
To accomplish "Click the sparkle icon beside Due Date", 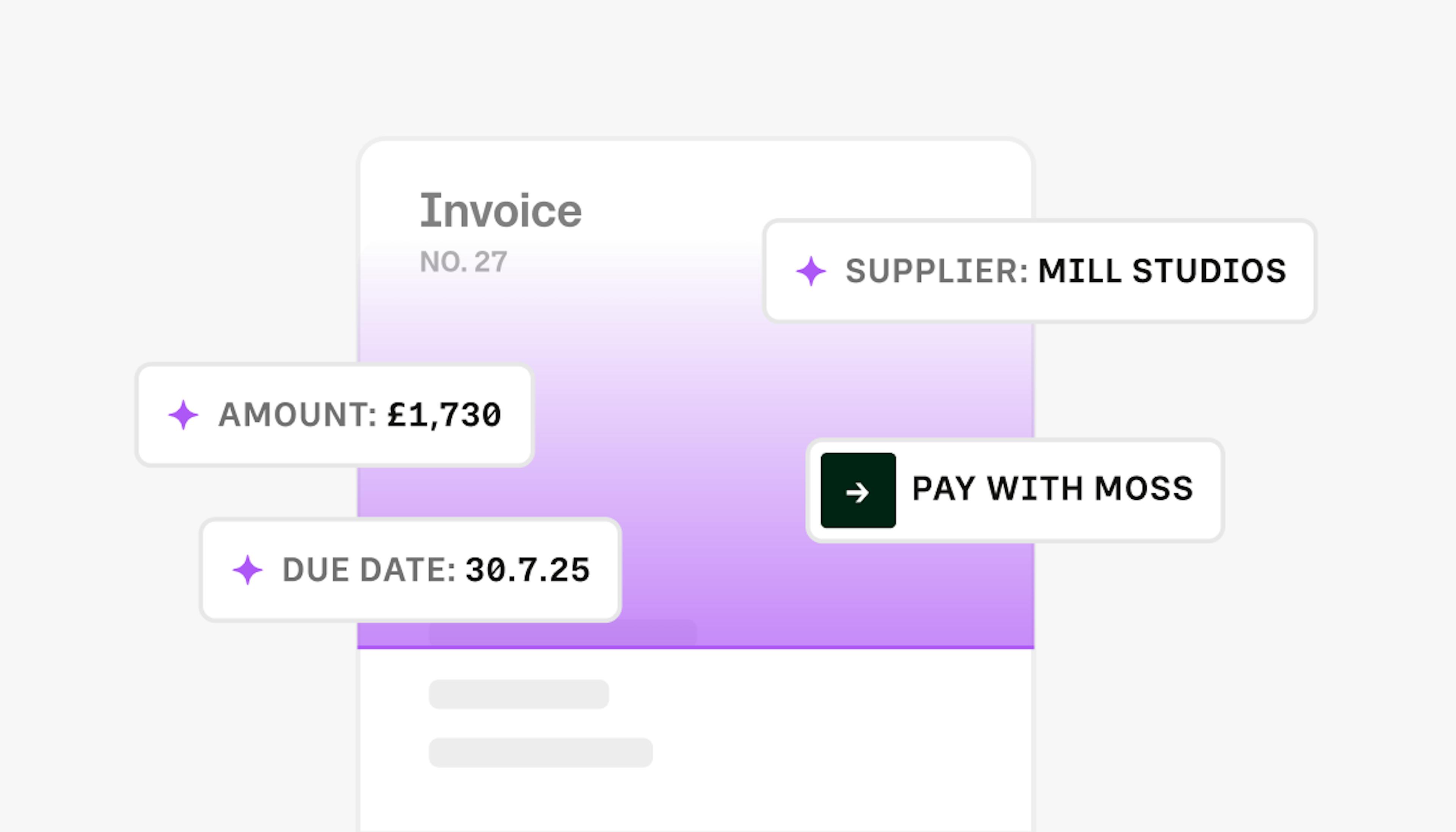I will coord(247,570).
